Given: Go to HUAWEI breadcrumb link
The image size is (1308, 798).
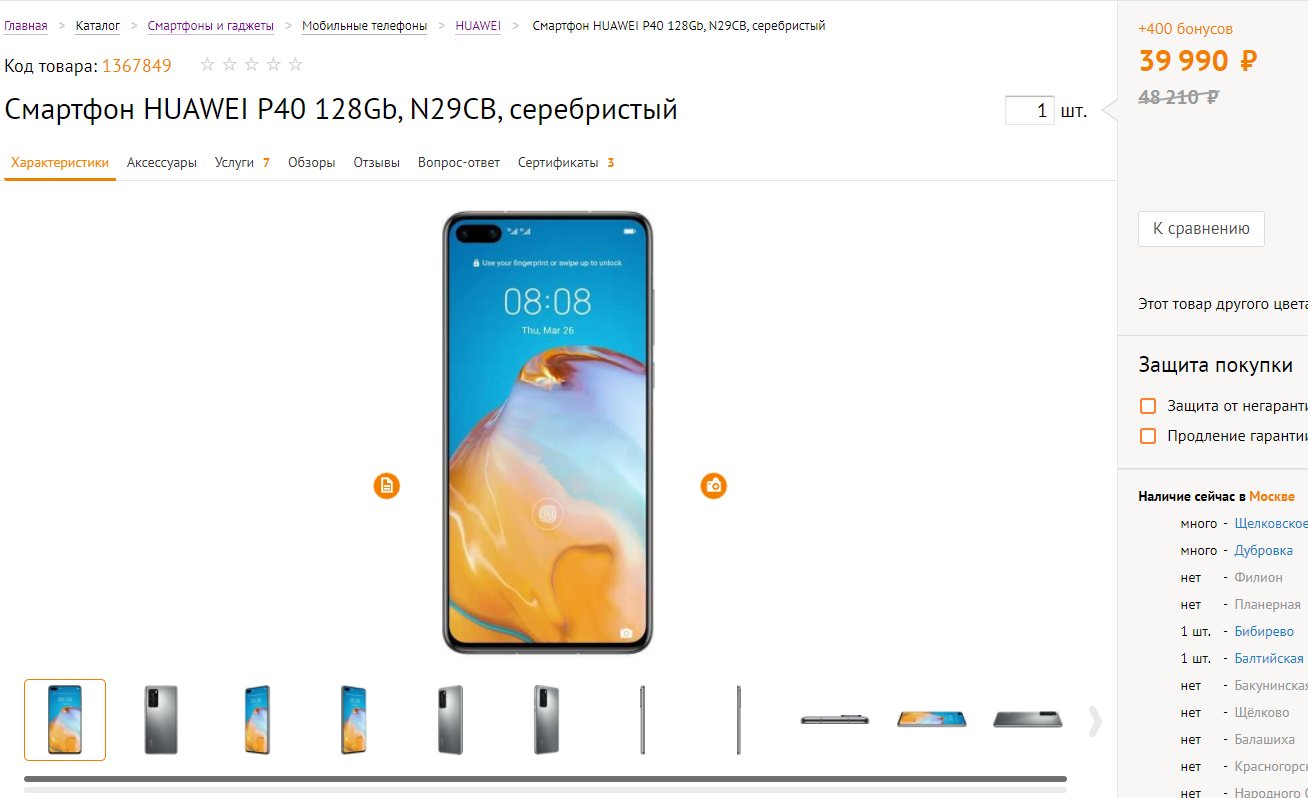Looking at the screenshot, I should 478,26.
